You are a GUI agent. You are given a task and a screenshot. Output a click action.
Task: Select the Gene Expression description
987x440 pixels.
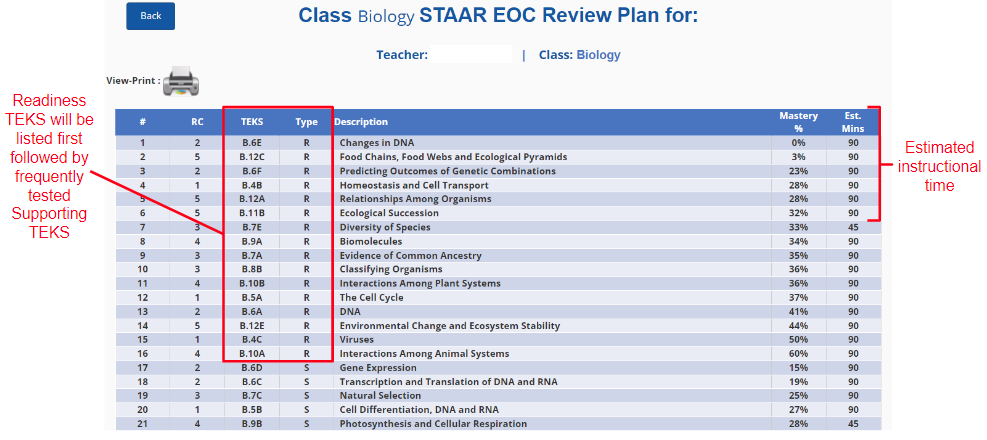[x=378, y=368]
